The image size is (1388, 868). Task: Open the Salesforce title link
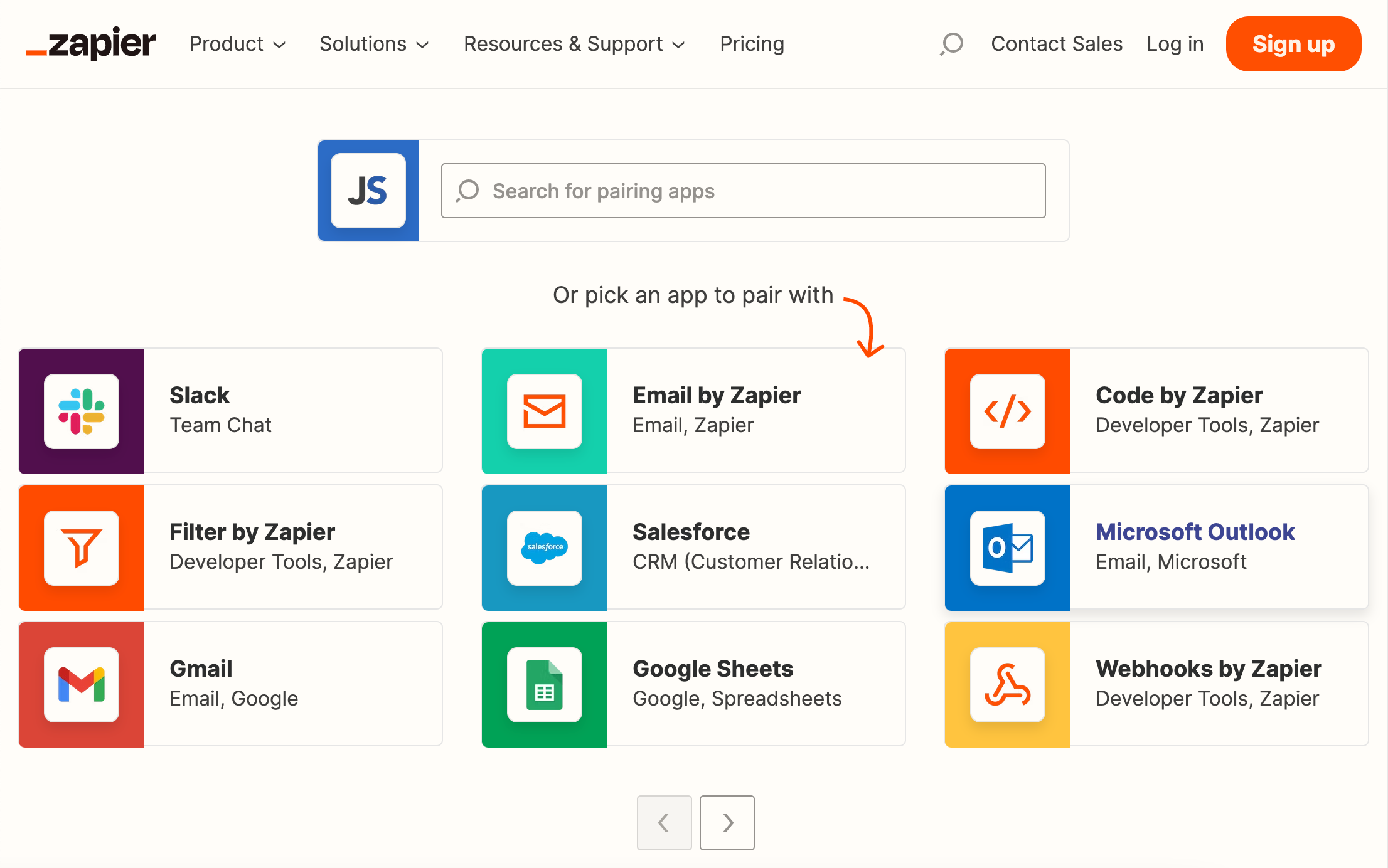(691, 532)
